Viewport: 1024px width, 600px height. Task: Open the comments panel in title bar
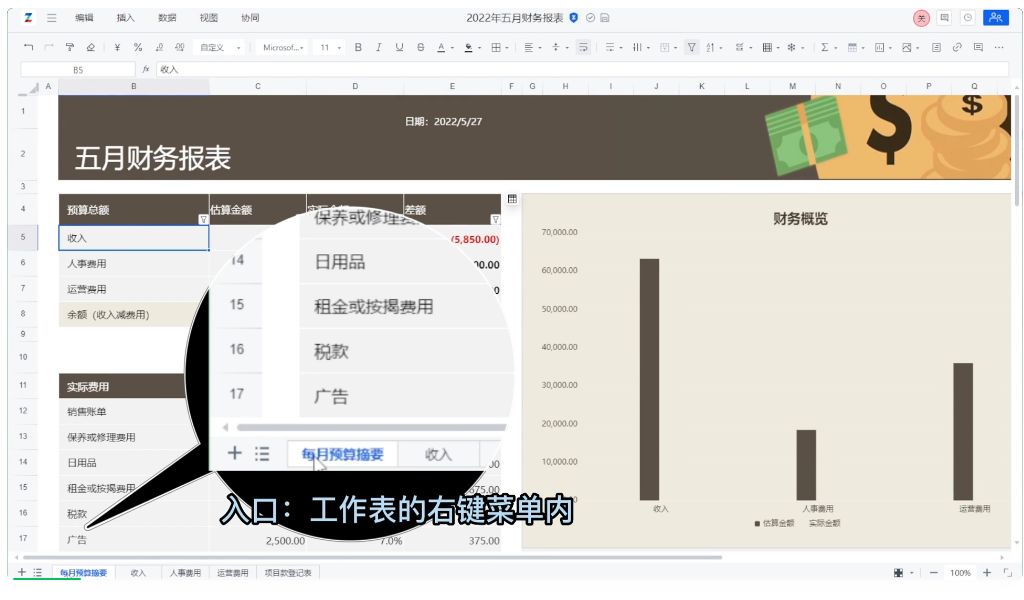(944, 18)
